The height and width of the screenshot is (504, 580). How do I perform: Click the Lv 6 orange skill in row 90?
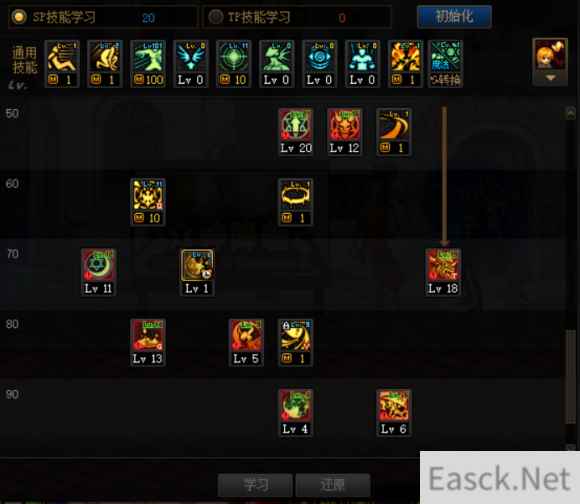tap(394, 413)
